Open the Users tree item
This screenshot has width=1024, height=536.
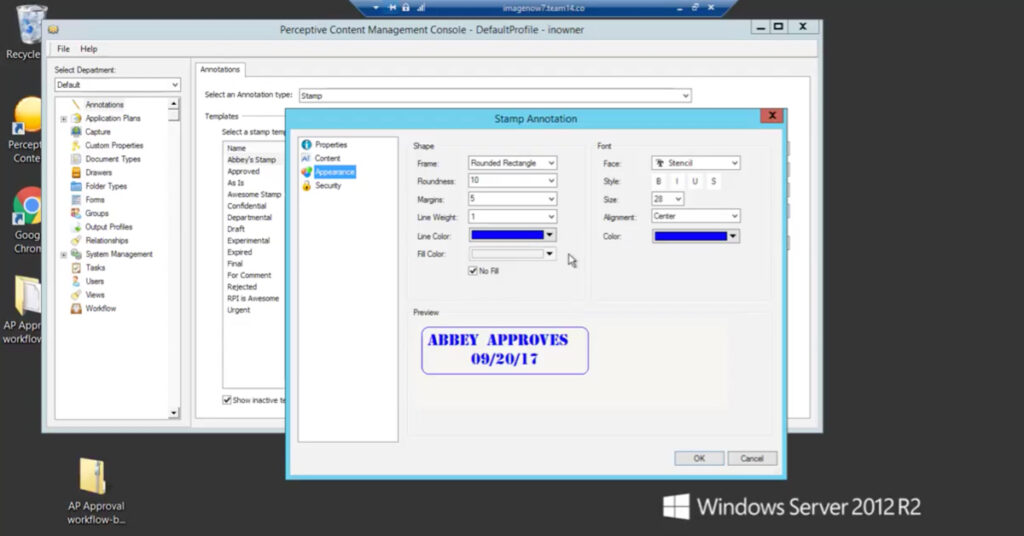(94, 281)
